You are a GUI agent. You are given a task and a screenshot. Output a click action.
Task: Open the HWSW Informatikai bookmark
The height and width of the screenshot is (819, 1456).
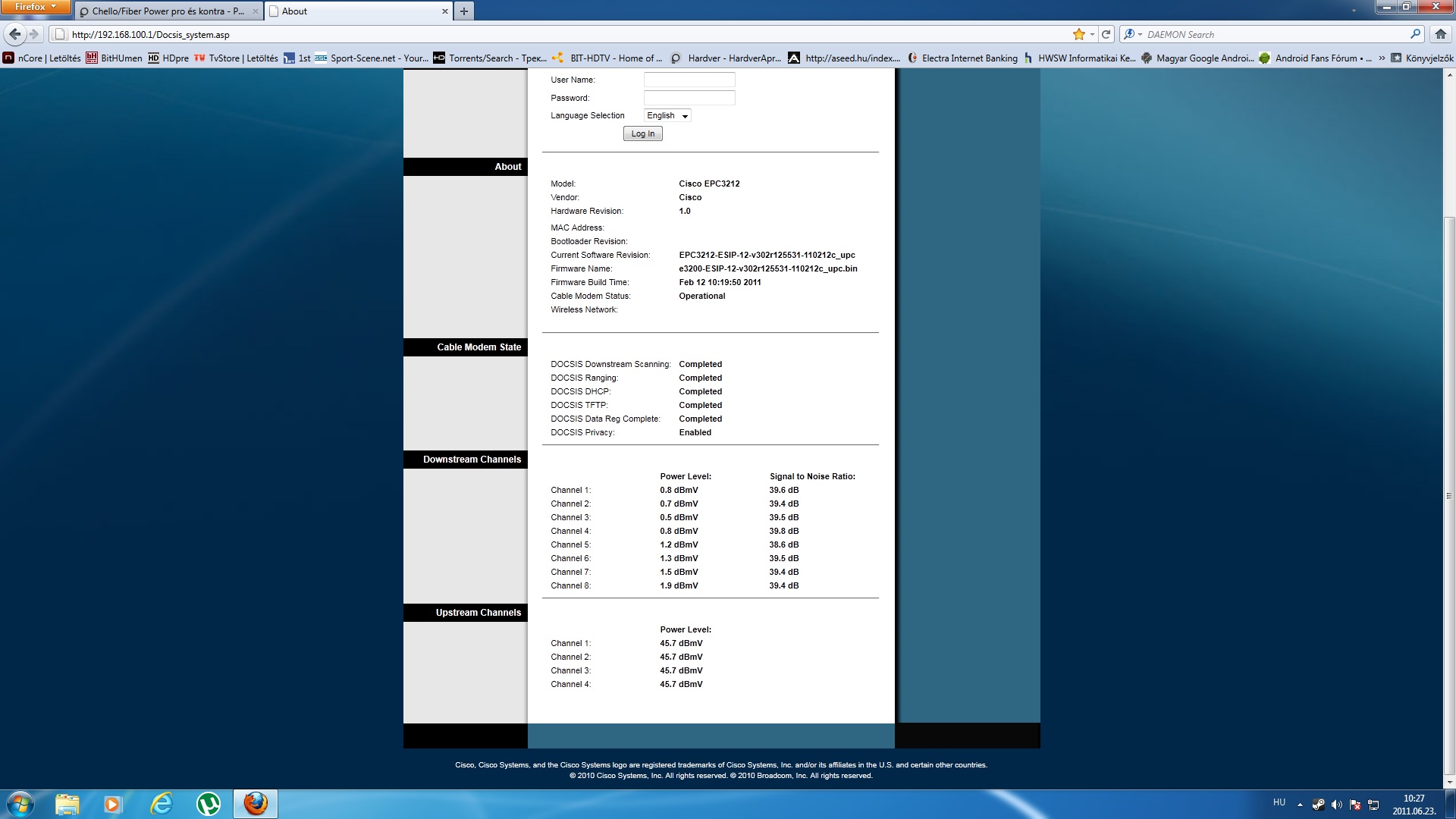point(1079,58)
